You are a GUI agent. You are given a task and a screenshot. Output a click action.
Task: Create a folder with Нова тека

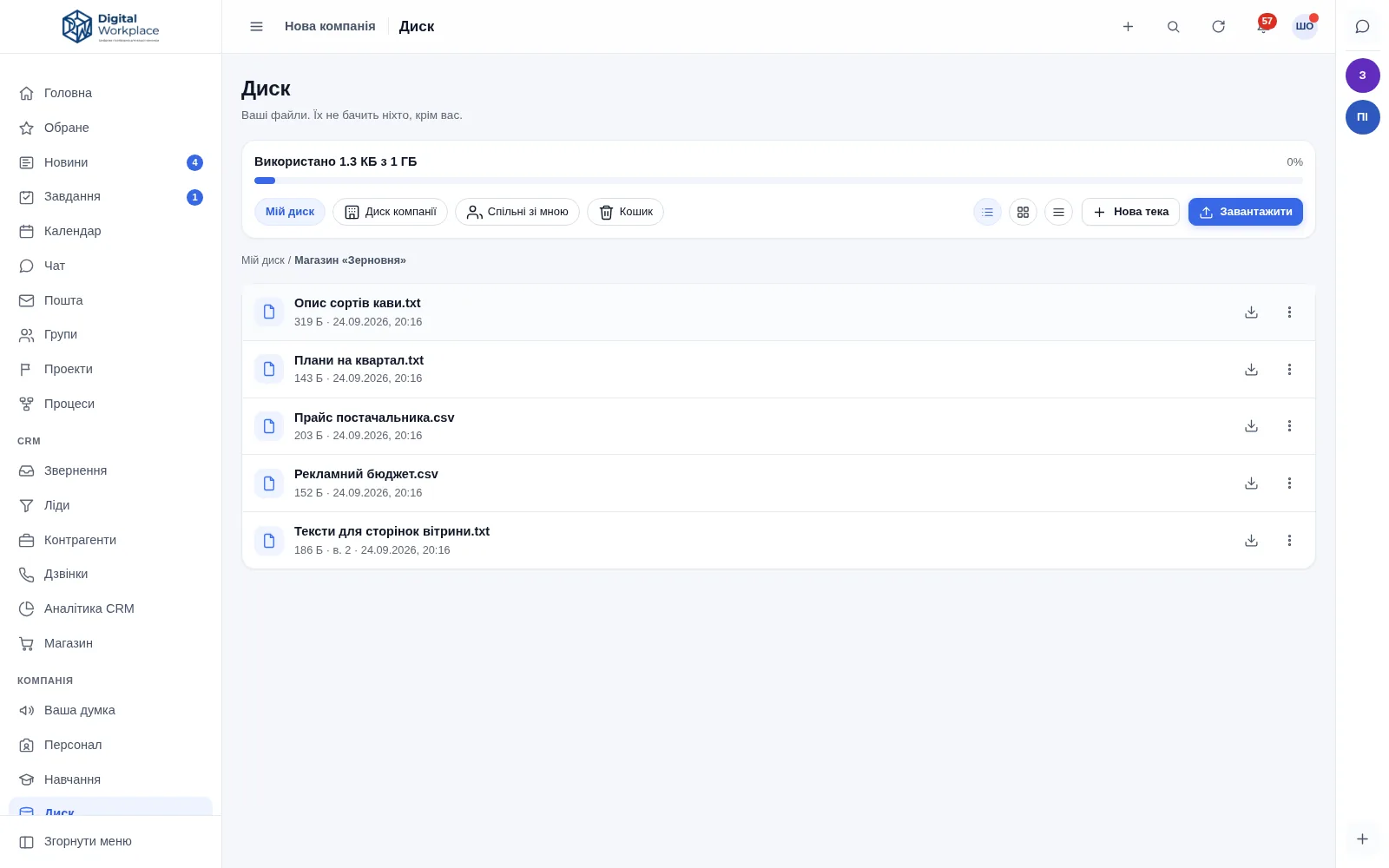[x=1130, y=212]
